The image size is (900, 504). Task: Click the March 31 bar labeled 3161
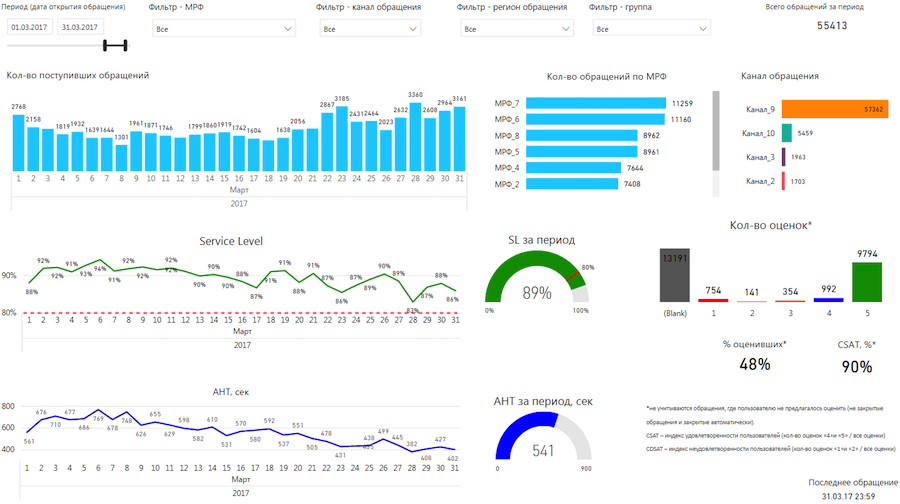coord(459,138)
